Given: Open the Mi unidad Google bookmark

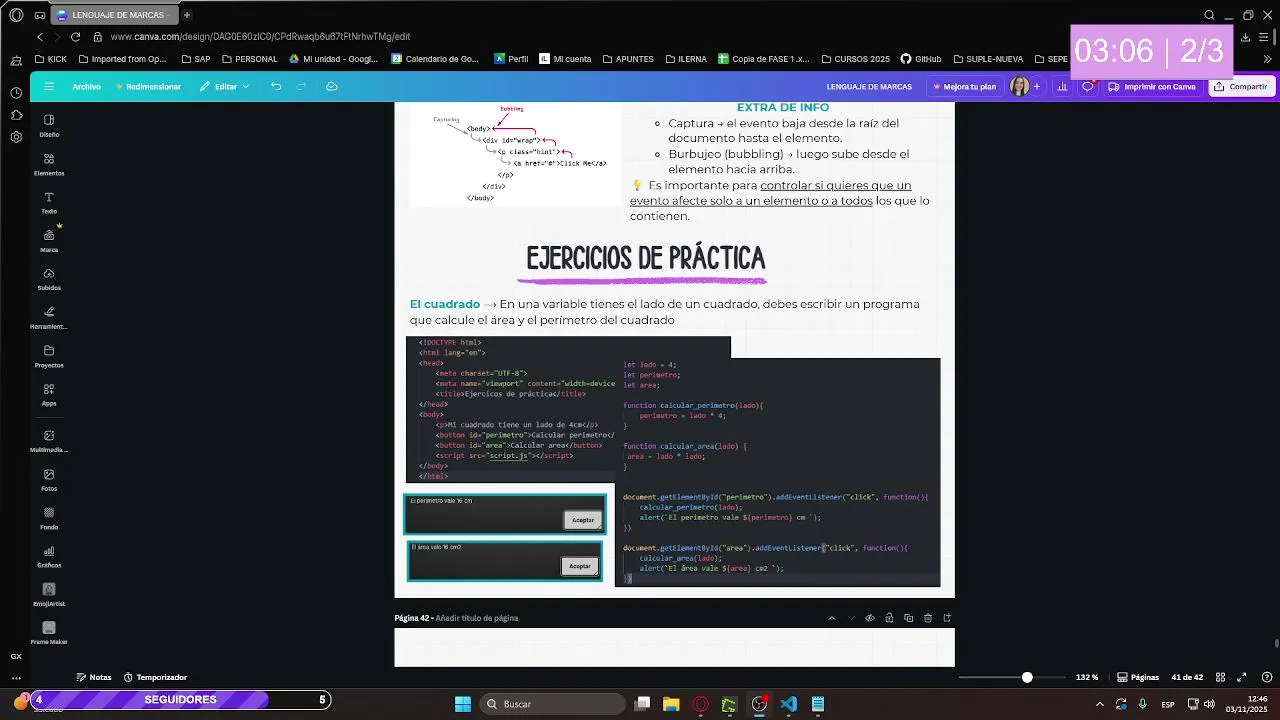Looking at the screenshot, I should [x=333, y=59].
